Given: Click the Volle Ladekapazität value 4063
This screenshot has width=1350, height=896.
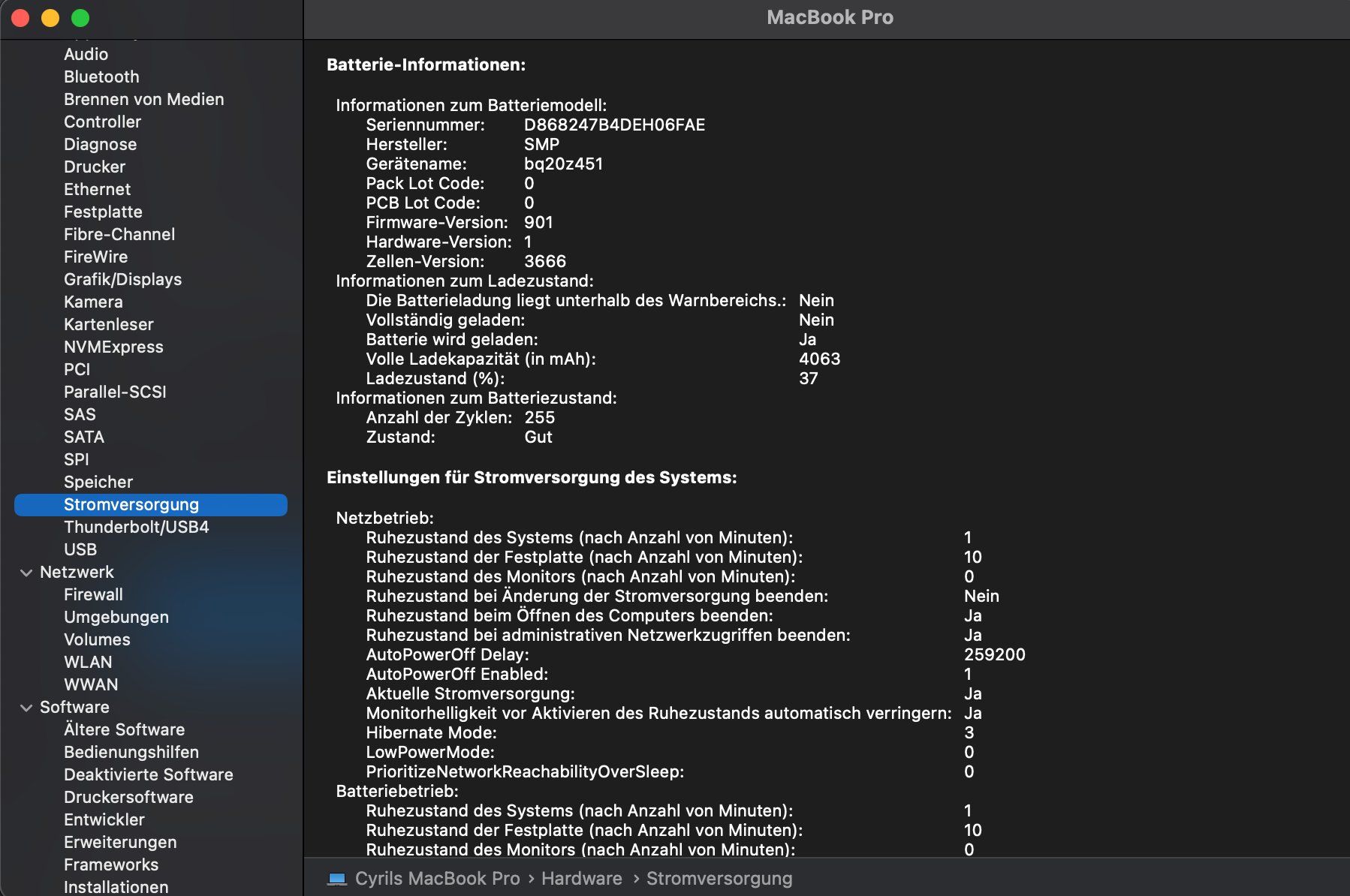Looking at the screenshot, I should (819, 359).
